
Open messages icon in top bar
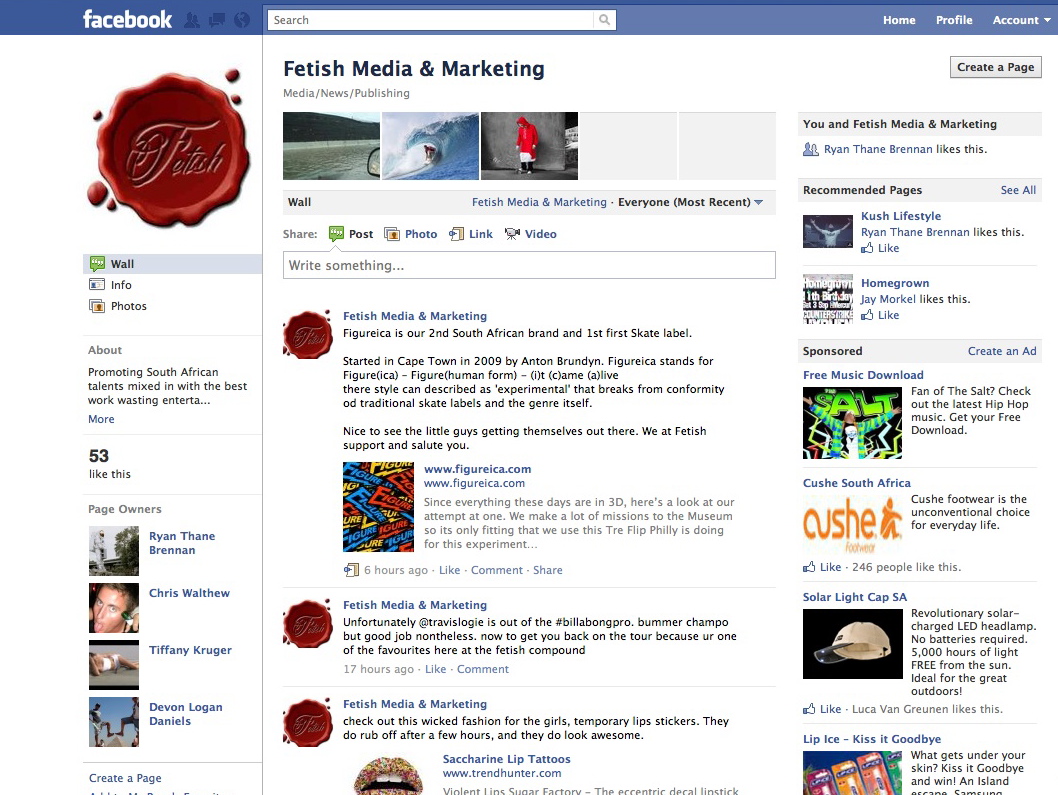pyautogui.click(x=217, y=20)
